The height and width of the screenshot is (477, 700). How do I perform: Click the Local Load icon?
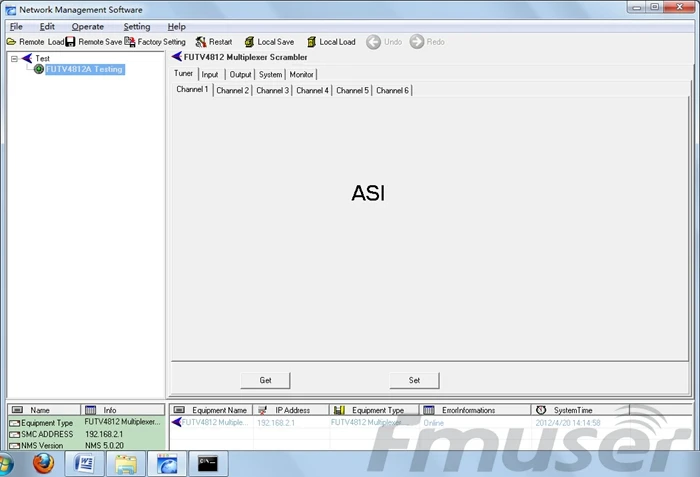point(312,42)
